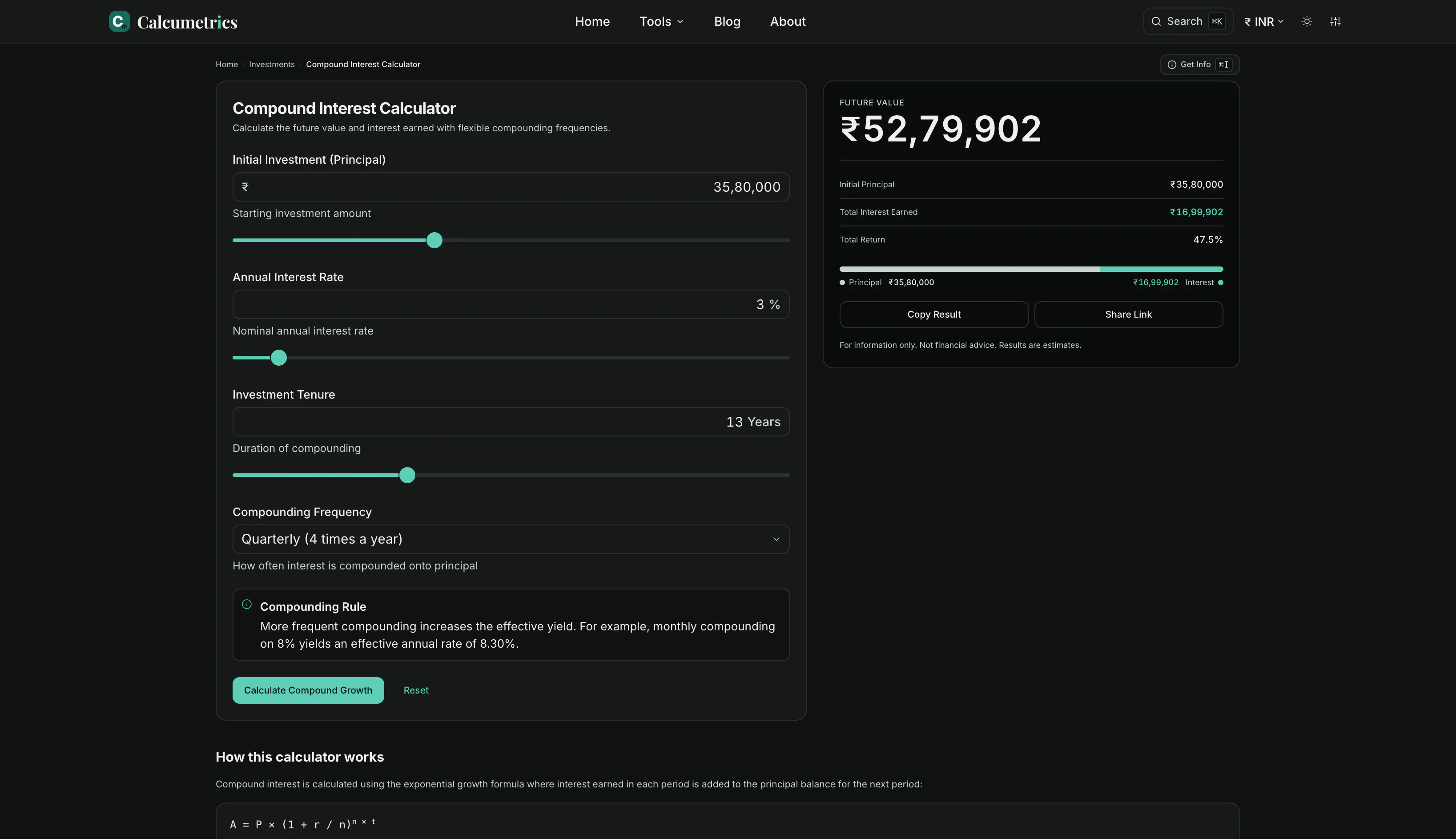The width and height of the screenshot is (1456, 839).
Task: Go to the Home nav item
Action: point(592,21)
